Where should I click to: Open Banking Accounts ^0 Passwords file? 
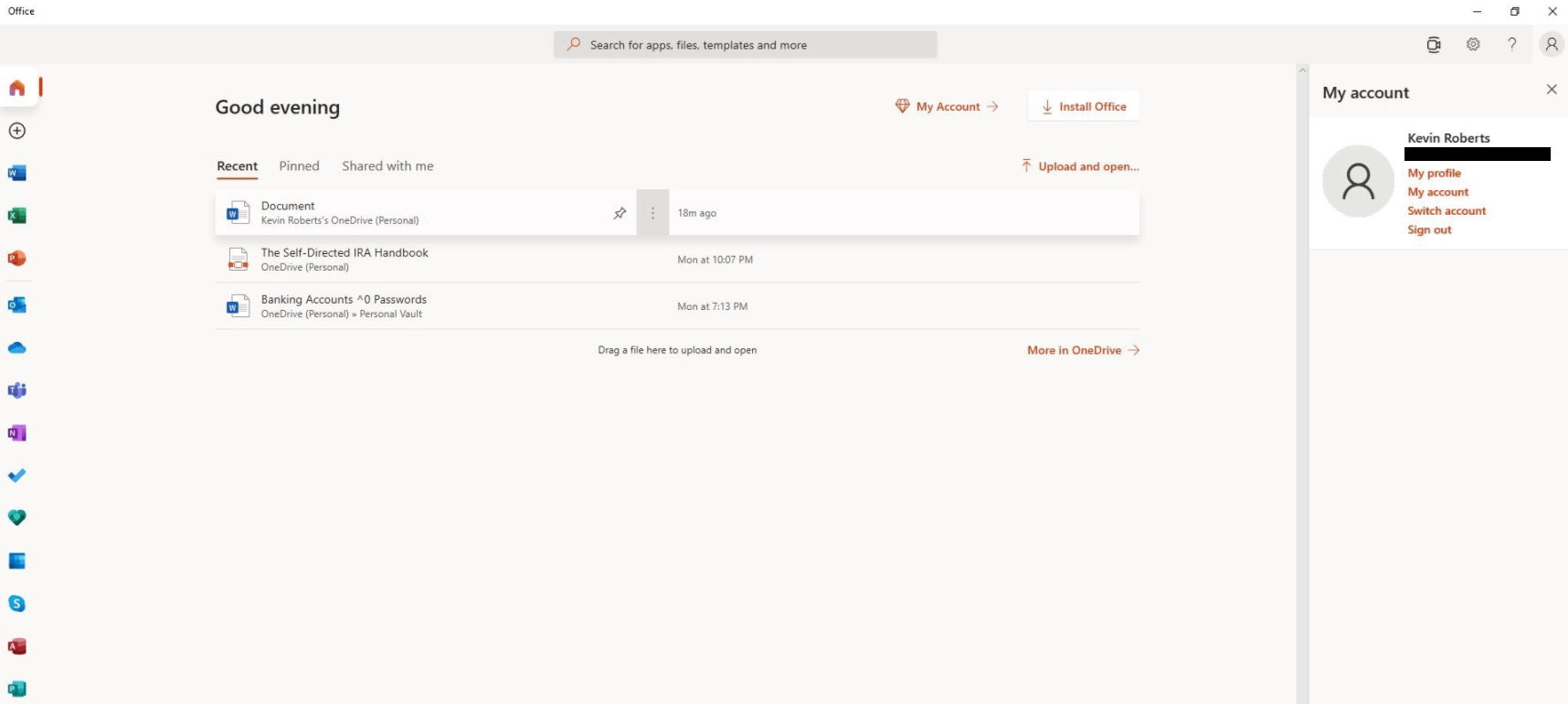point(344,299)
